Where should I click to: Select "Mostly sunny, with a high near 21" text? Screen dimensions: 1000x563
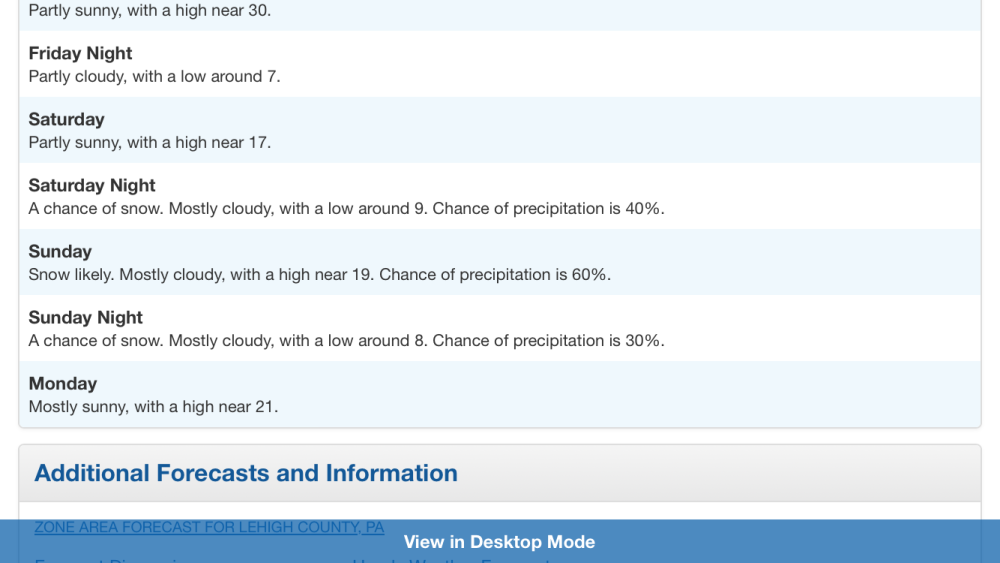(153, 407)
